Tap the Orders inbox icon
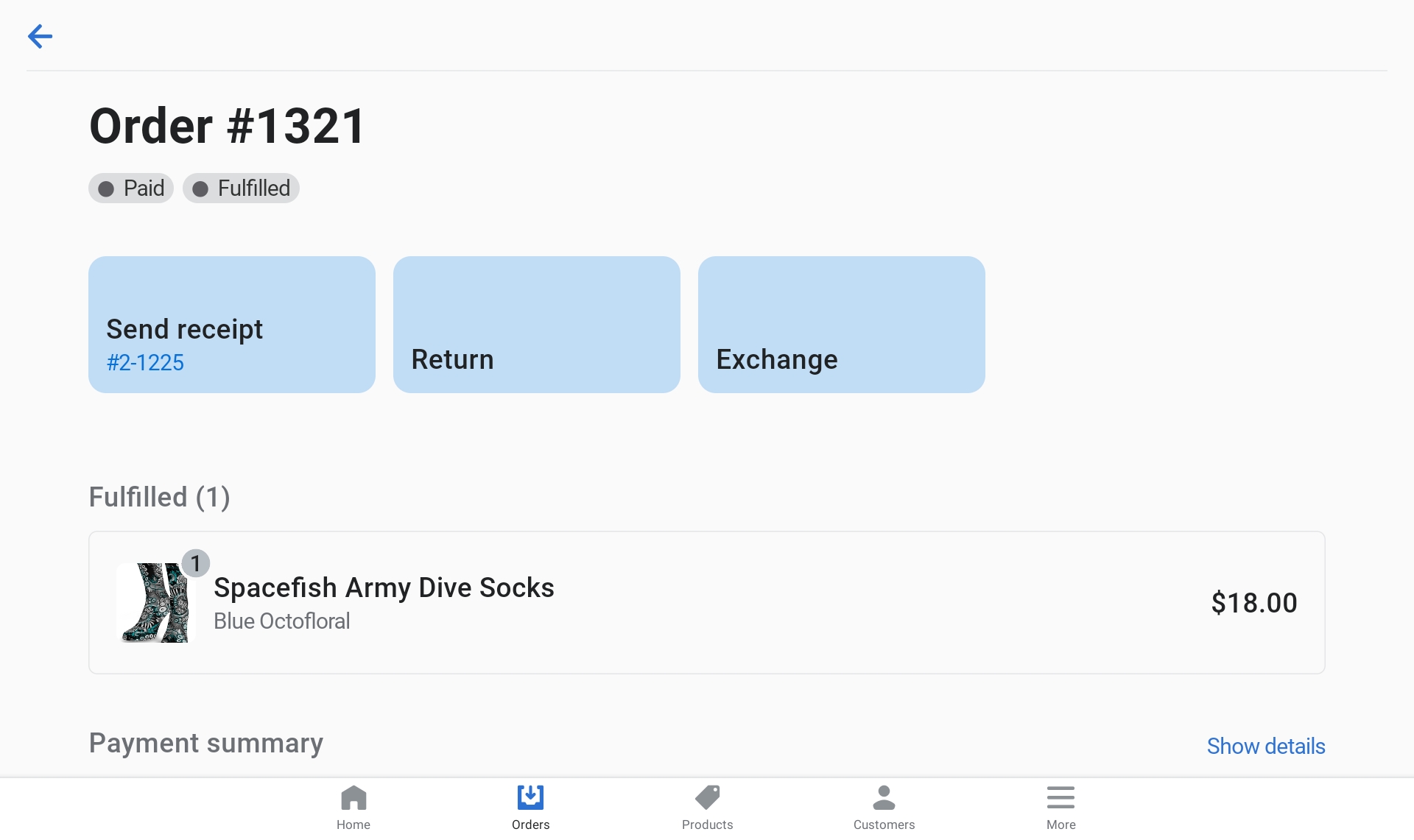The width and height of the screenshot is (1414, 840). point(530,798)
